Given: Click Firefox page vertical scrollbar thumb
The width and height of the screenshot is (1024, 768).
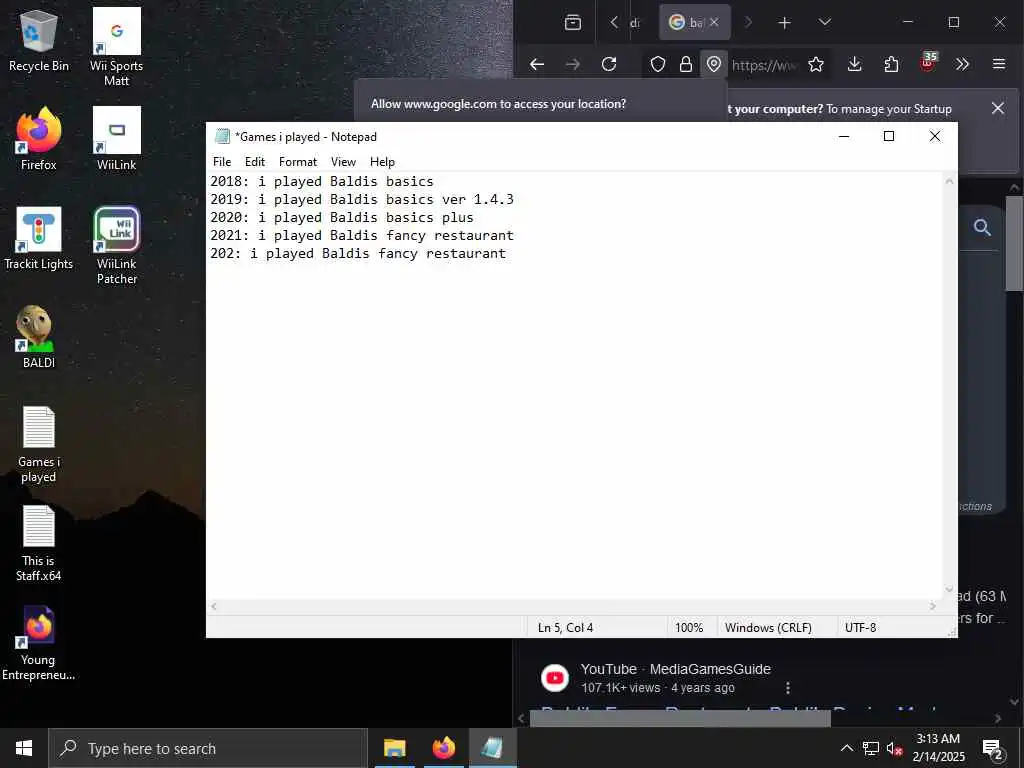Looking at the screenshot, I should click(1014, 243).
